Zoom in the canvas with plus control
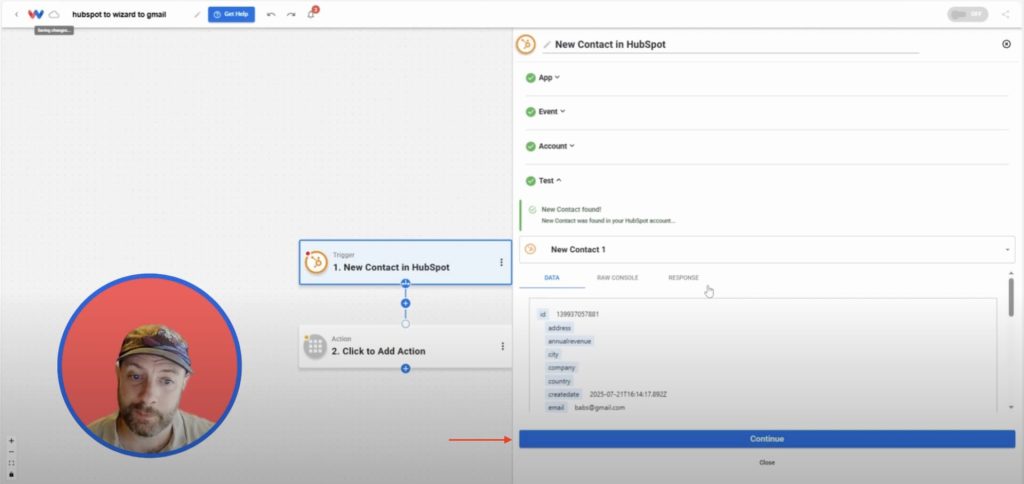Viewport: 1024px width, 484px height. pos(11,441)
